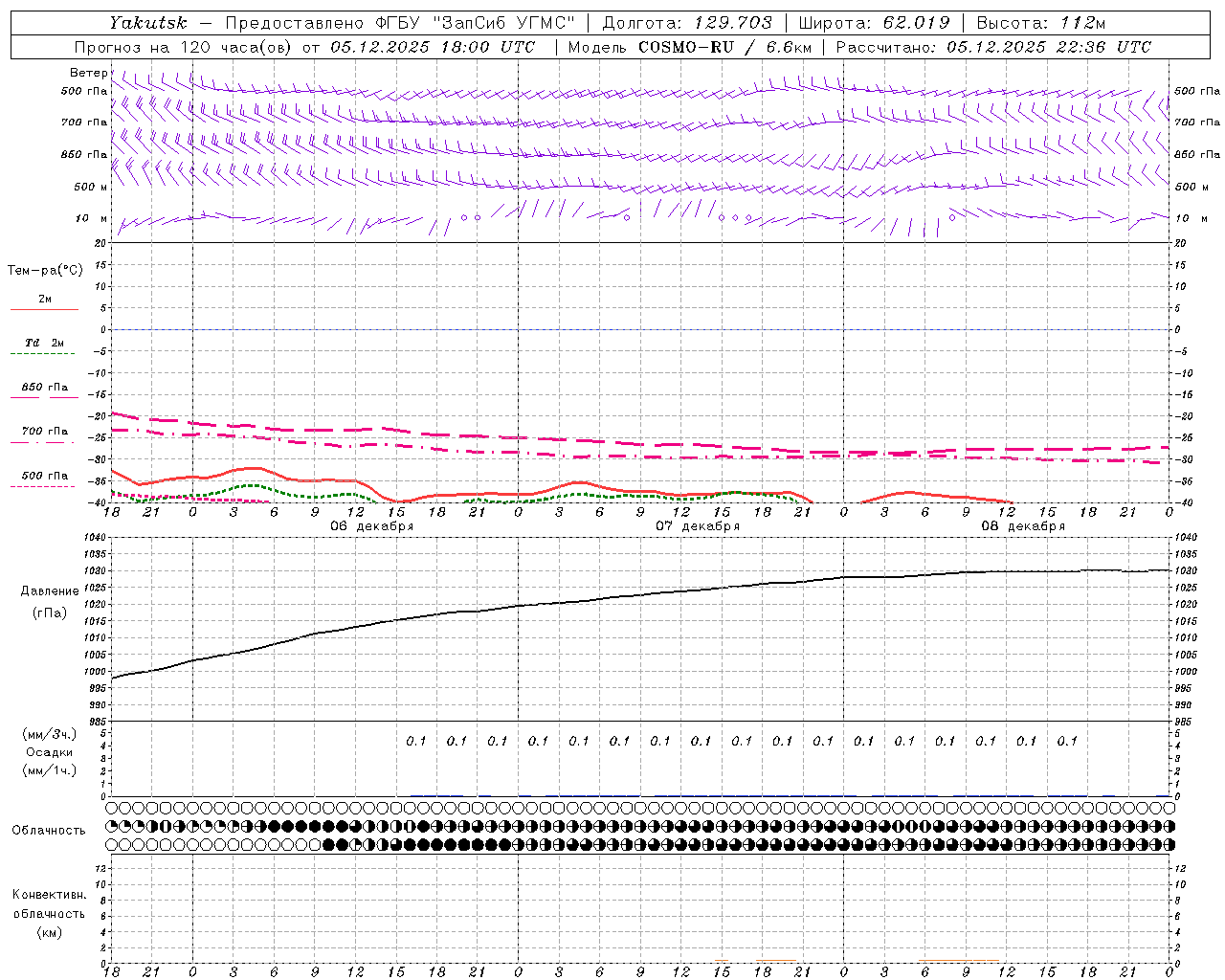
Task: Click the dash-dot line sample under legend '700 гПа'
Action: tap(42, 442)
